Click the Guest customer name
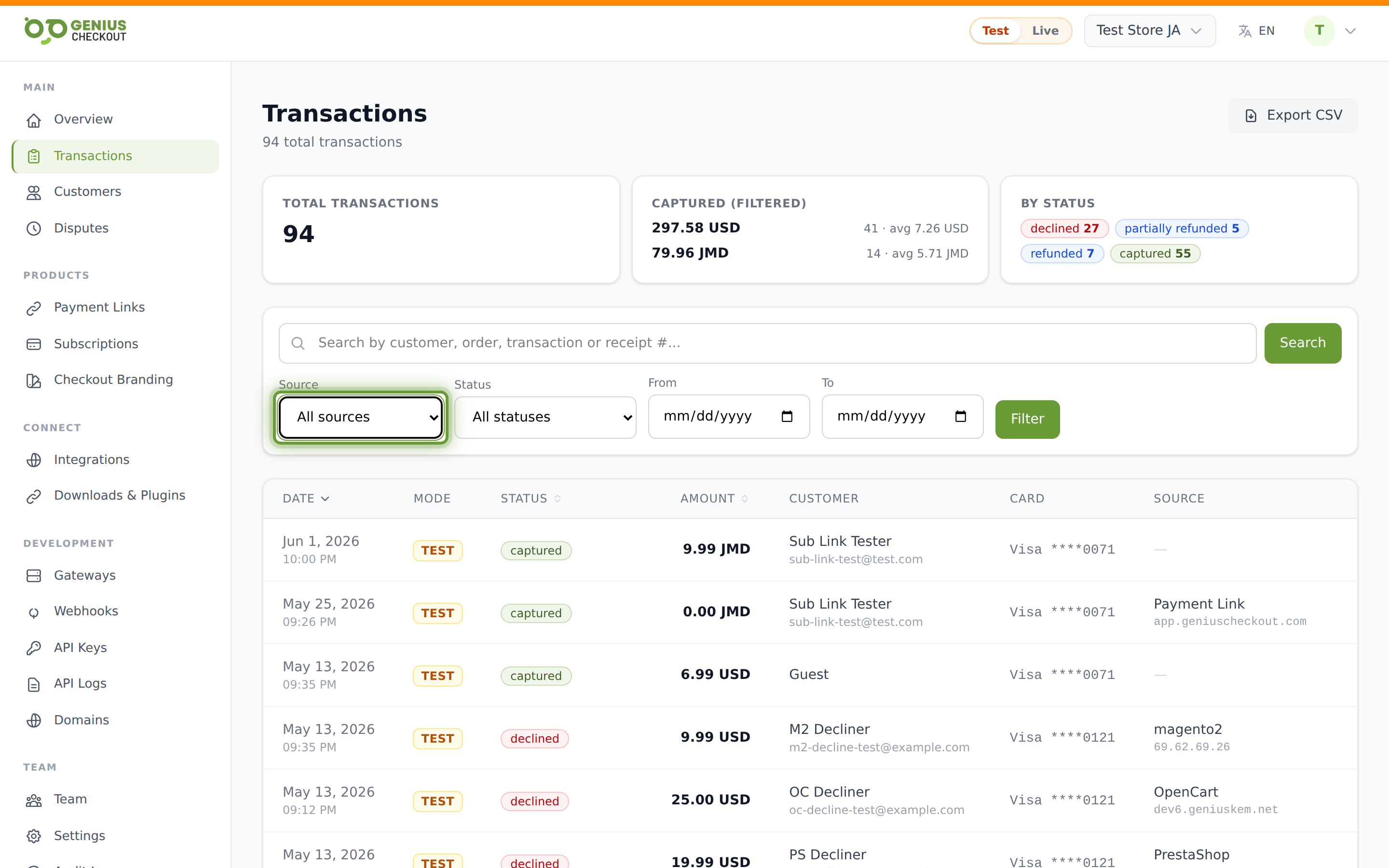The width and height of the screenshot is (1389, 868). 809,675
